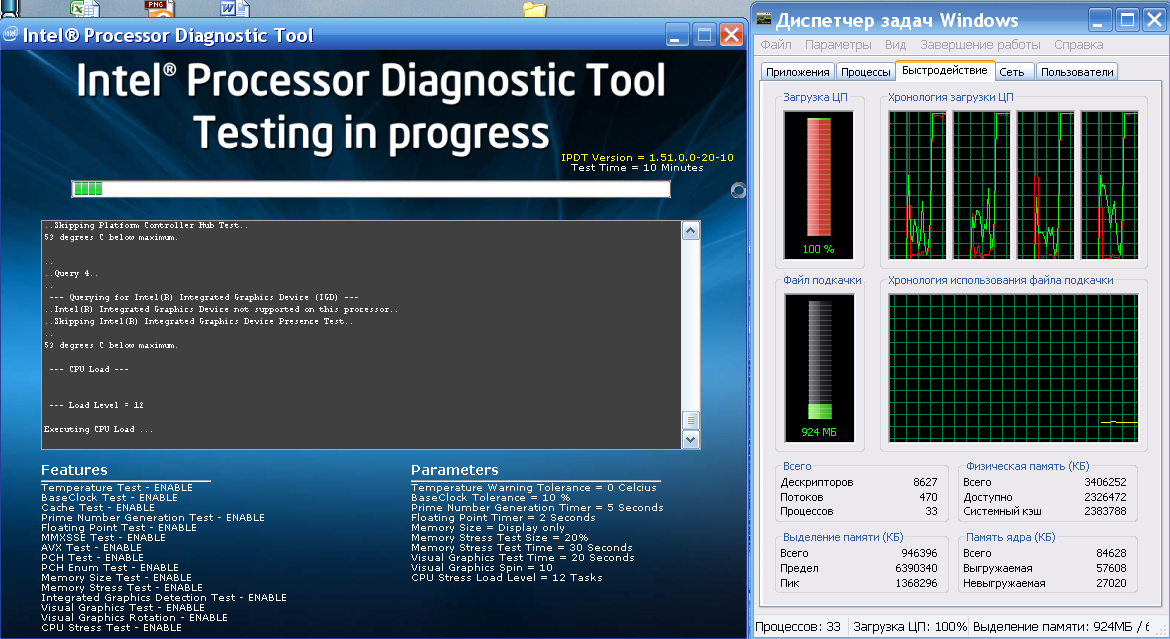Click status bar Выделение памяти: 924МБ
The width and height of the screenshot is (1170, 639).
(x=1060, y=627)
